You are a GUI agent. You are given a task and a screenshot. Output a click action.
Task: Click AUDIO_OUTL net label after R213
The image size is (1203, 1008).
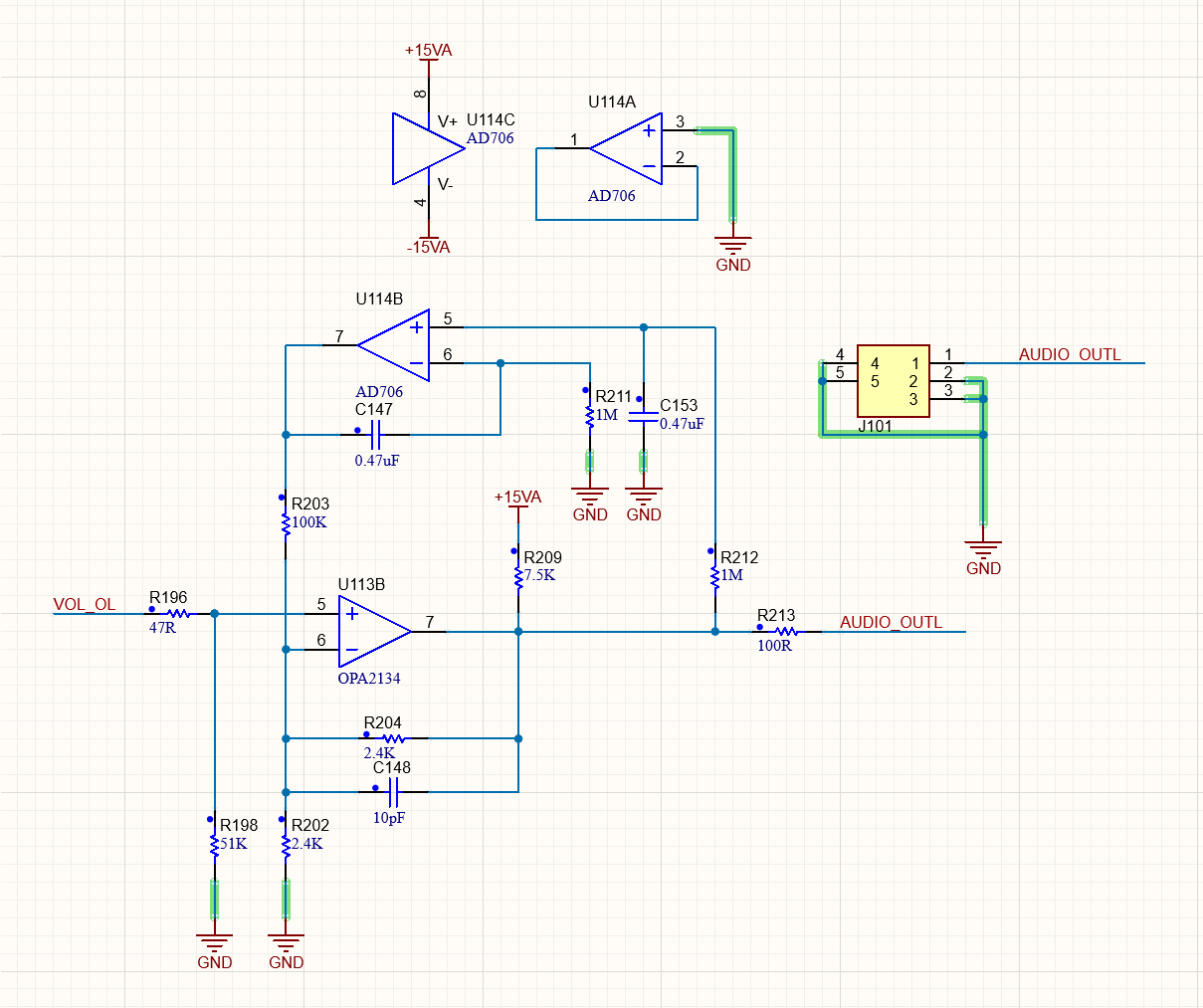tap(891, 622)
